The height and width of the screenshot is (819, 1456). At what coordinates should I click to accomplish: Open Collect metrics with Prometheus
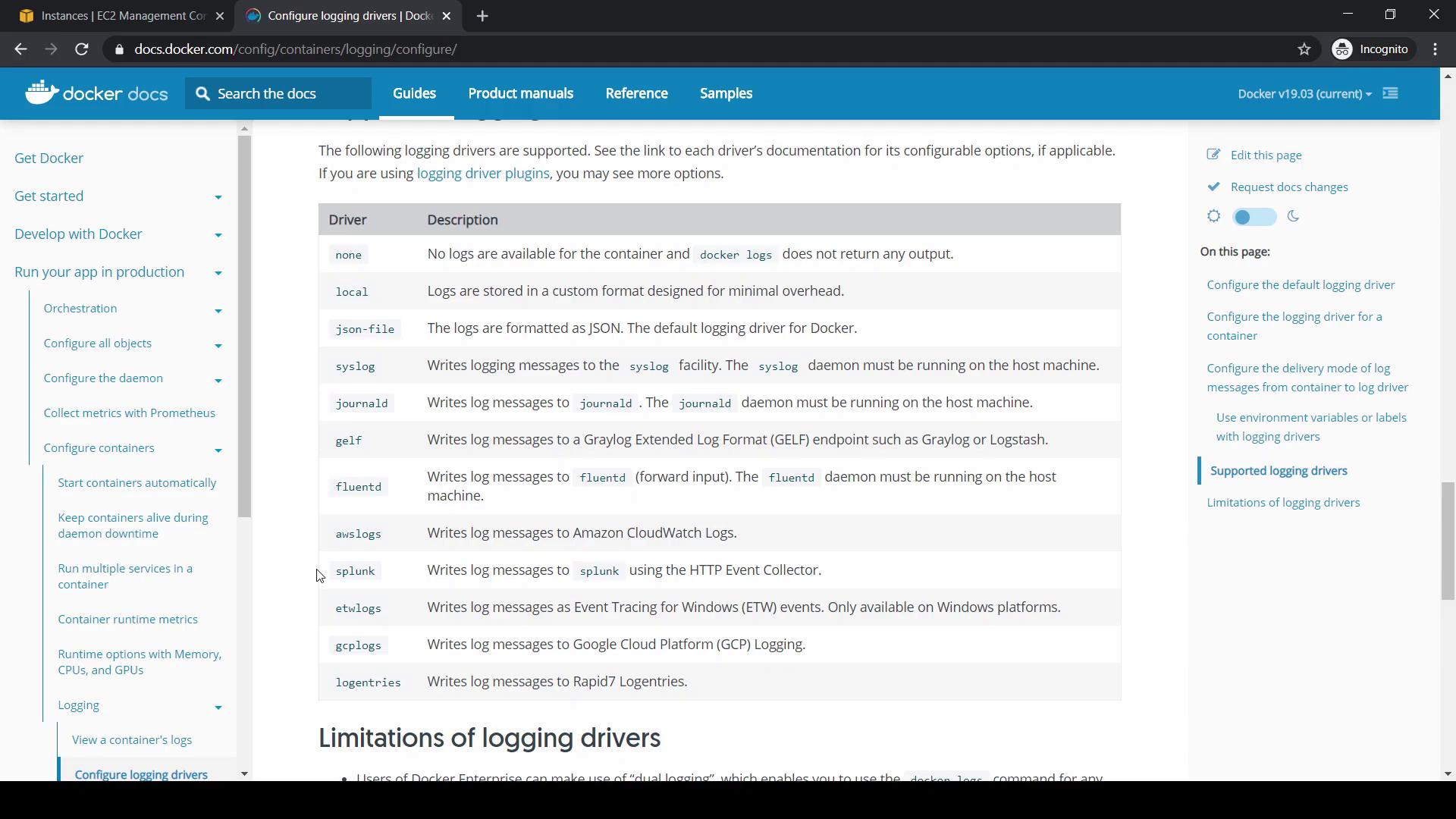(129, 413)
